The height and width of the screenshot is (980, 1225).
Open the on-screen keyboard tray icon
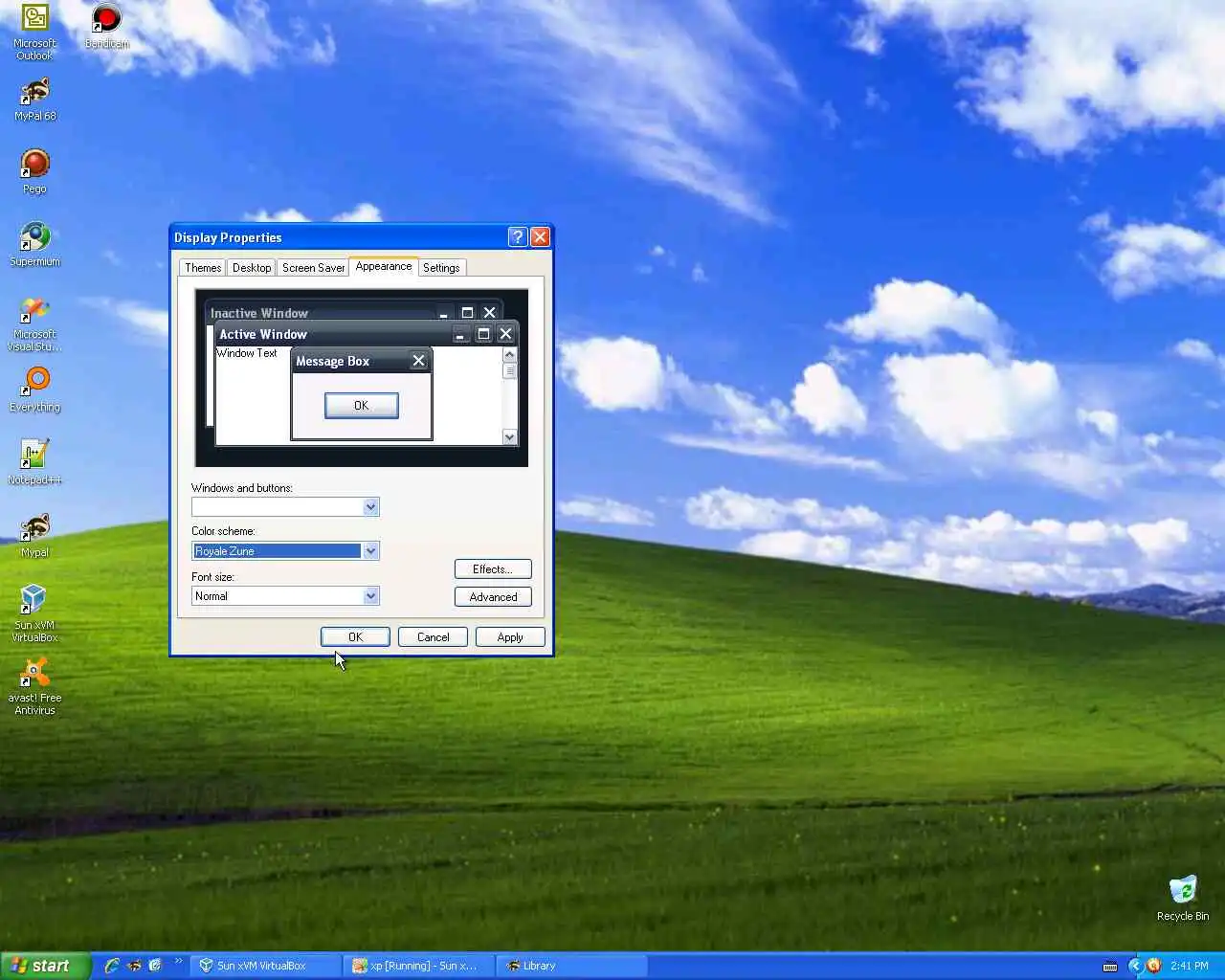[1110, 966]
